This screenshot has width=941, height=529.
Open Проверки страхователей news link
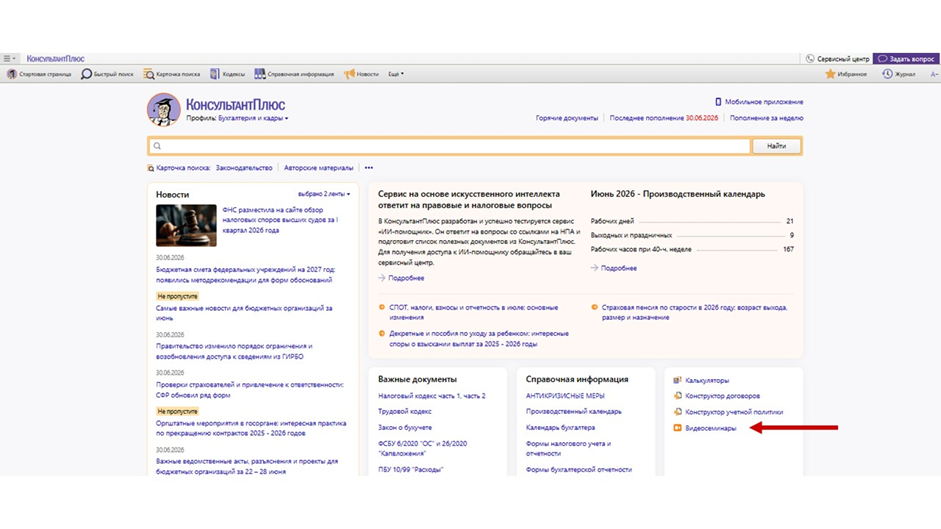(x=250, y=390)
